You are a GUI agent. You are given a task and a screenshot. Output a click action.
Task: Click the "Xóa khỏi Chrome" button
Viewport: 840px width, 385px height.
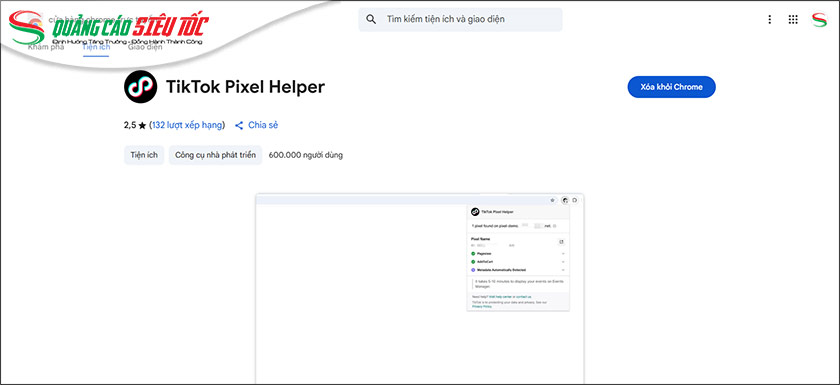pyautogui.click(x=671, y=87)
